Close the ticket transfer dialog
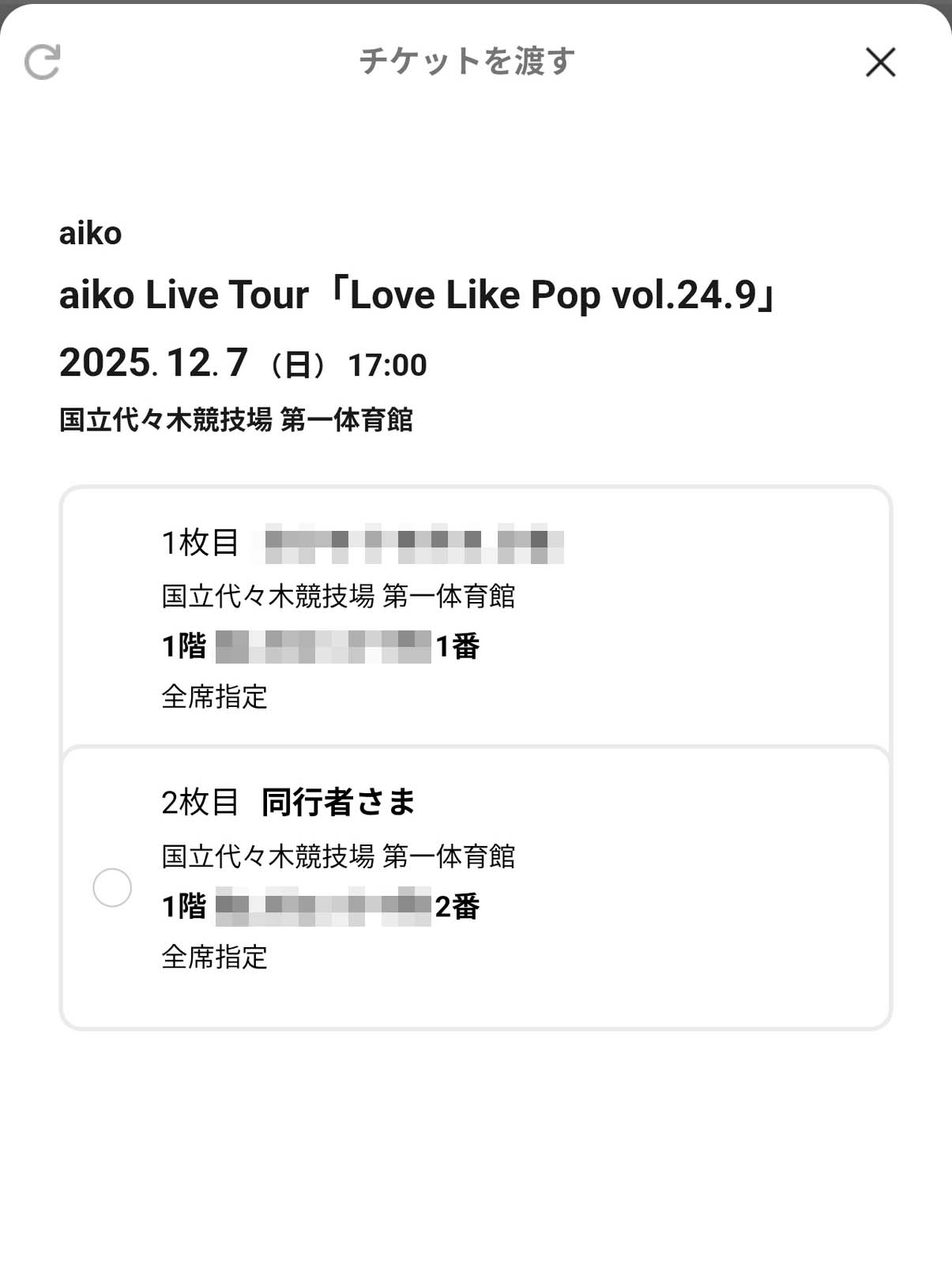The width and height of the screenshot is (952, 1264). coord(880,62)
